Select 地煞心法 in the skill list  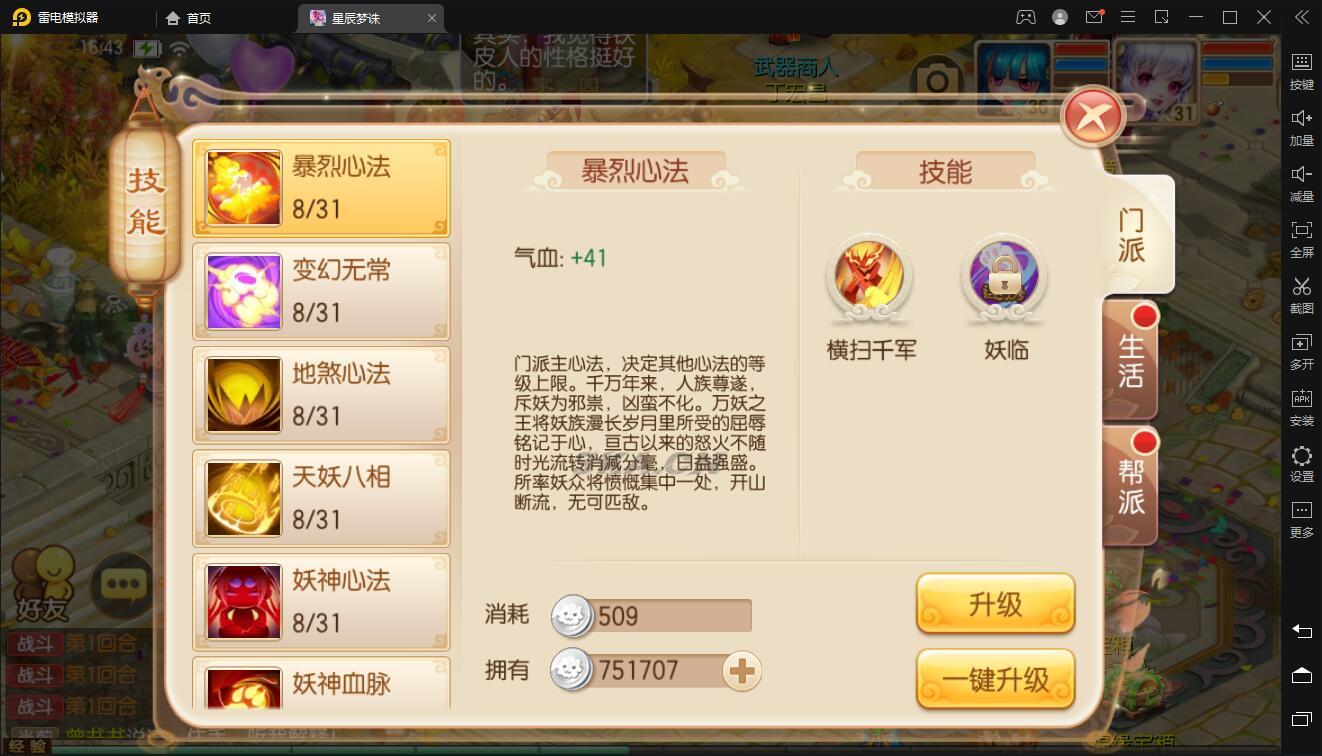click(x=321, y=395)
